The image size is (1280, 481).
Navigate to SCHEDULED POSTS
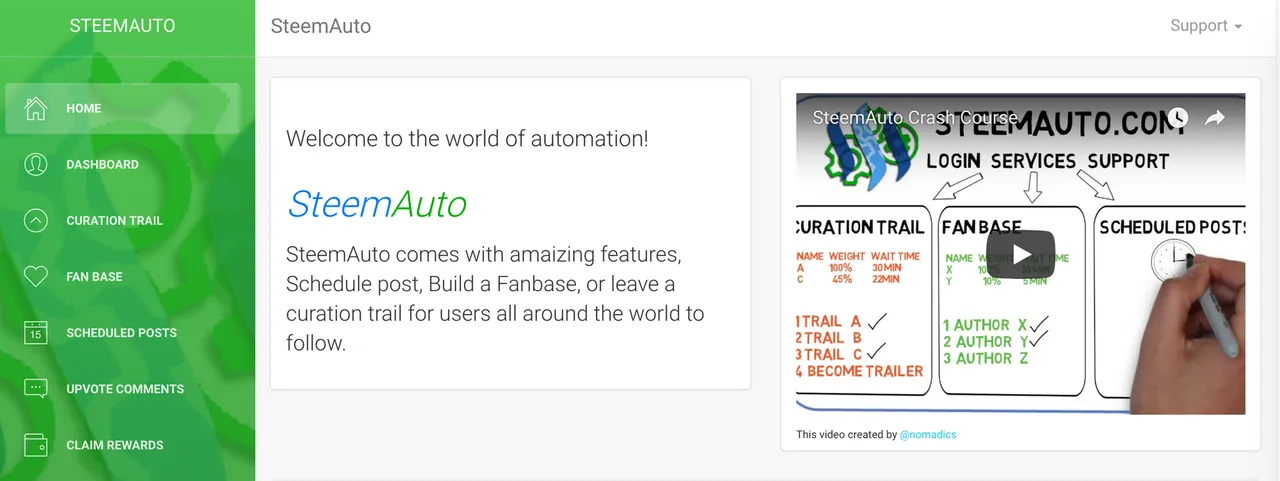(x=122, y=332)
